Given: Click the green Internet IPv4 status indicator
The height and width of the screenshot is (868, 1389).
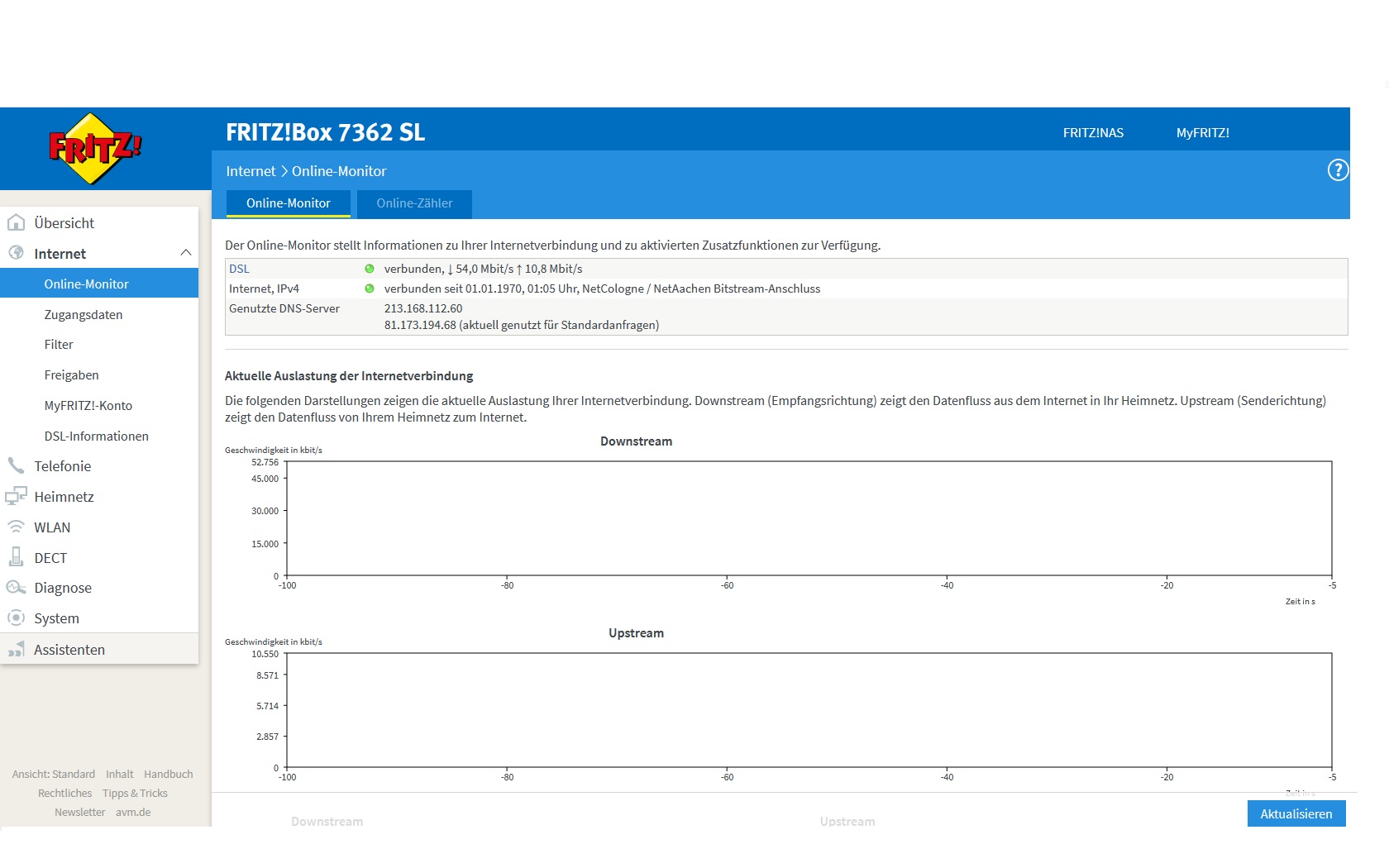Looking at the screenshot, I should coord(370,289).
